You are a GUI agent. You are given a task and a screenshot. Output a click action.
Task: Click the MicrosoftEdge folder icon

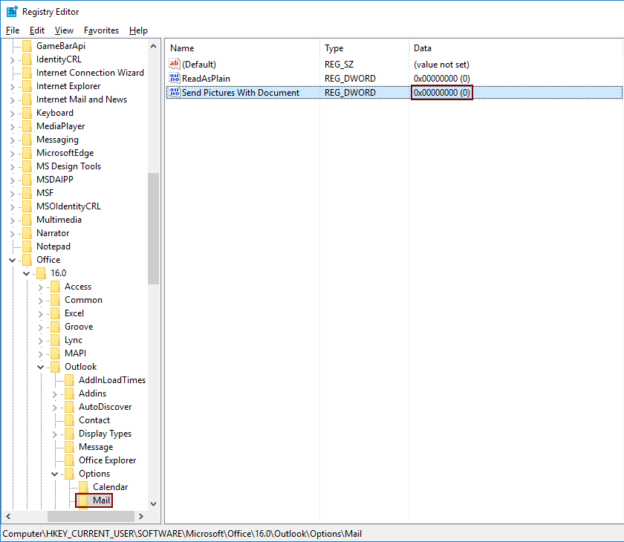click(x=27, y=153)
